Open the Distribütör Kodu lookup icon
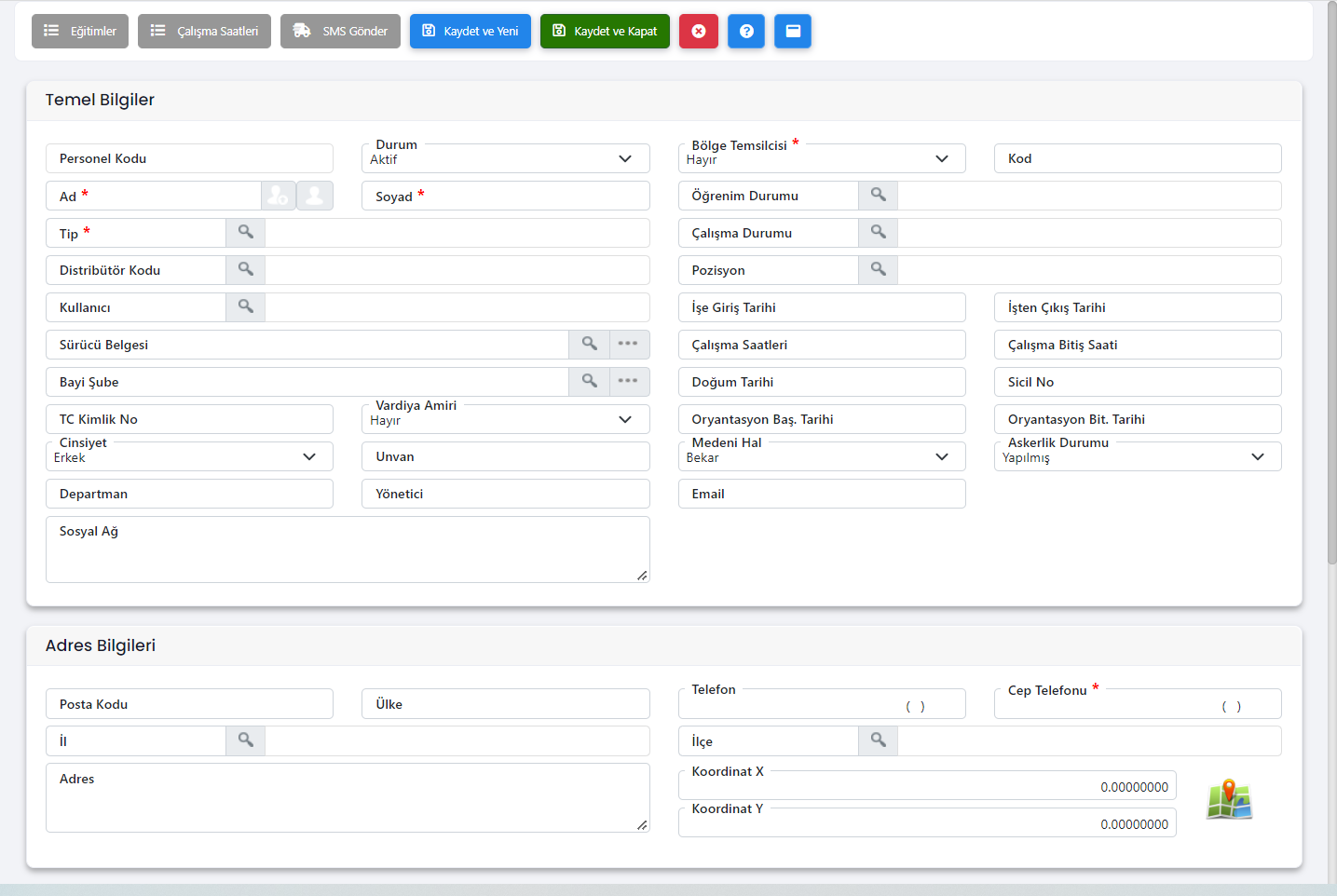This screenshot has height=896, width=1337. click(x=246, y=270)
